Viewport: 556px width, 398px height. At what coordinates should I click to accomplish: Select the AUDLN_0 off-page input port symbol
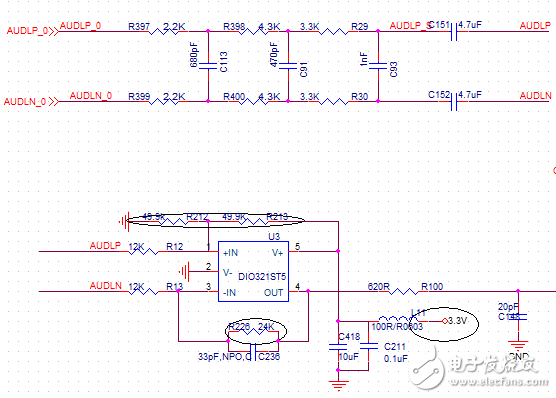pyautogui.click(x=54, y=102)
